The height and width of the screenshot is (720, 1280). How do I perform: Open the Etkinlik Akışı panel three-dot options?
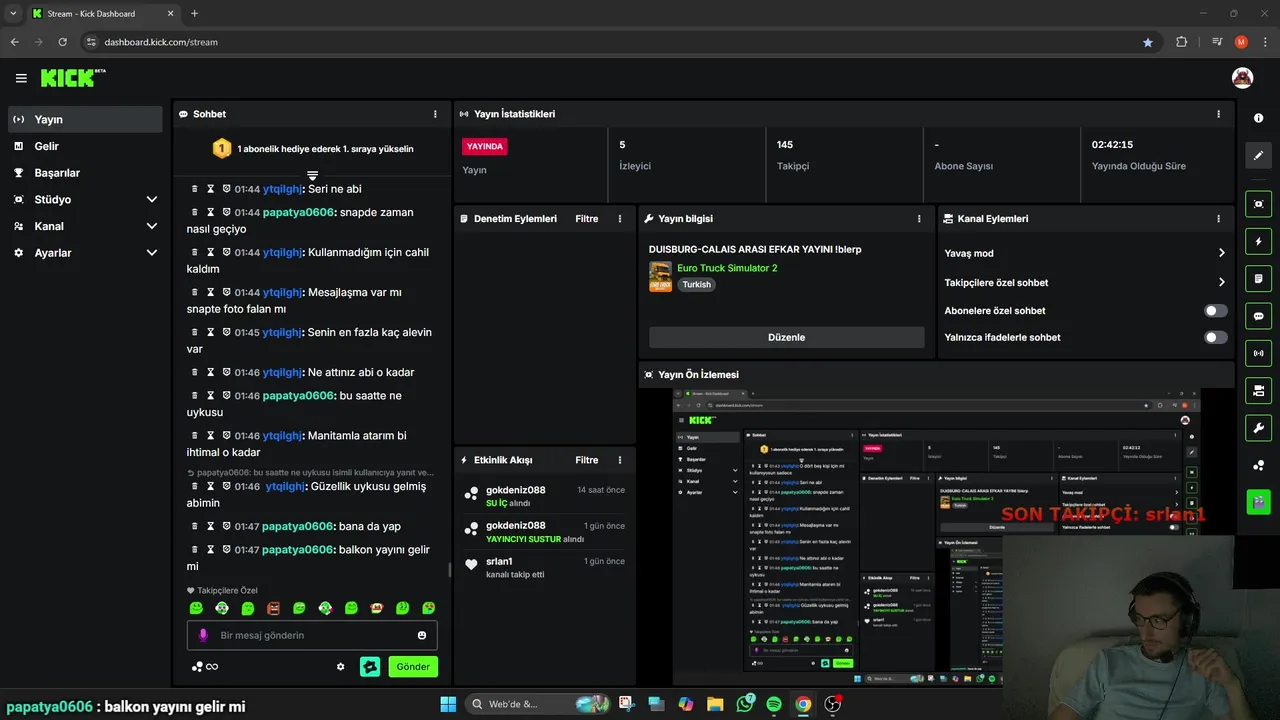(x=620, y=460)
